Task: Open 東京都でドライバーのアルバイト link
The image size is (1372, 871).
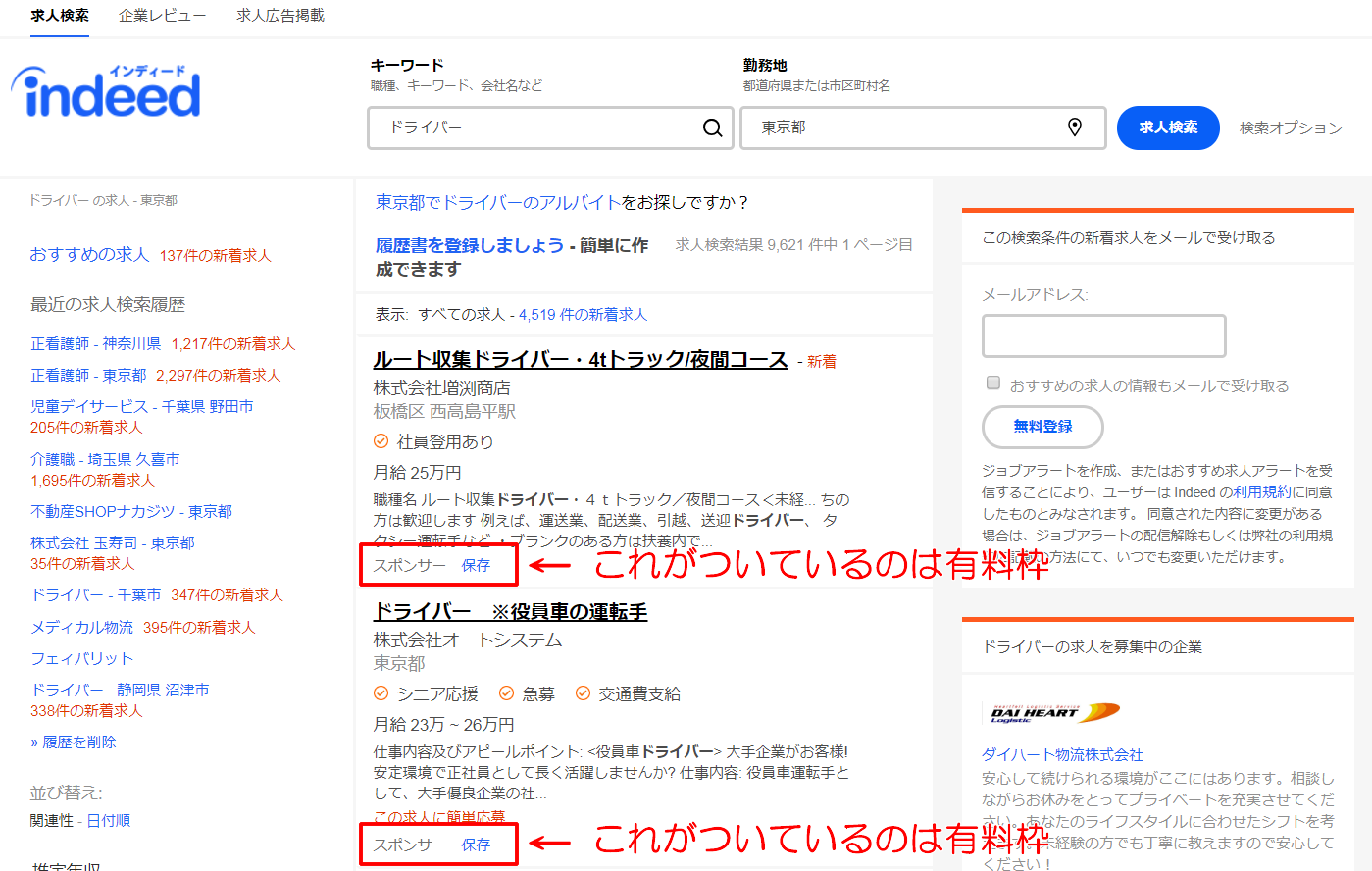Action: [x=498, y=202]
